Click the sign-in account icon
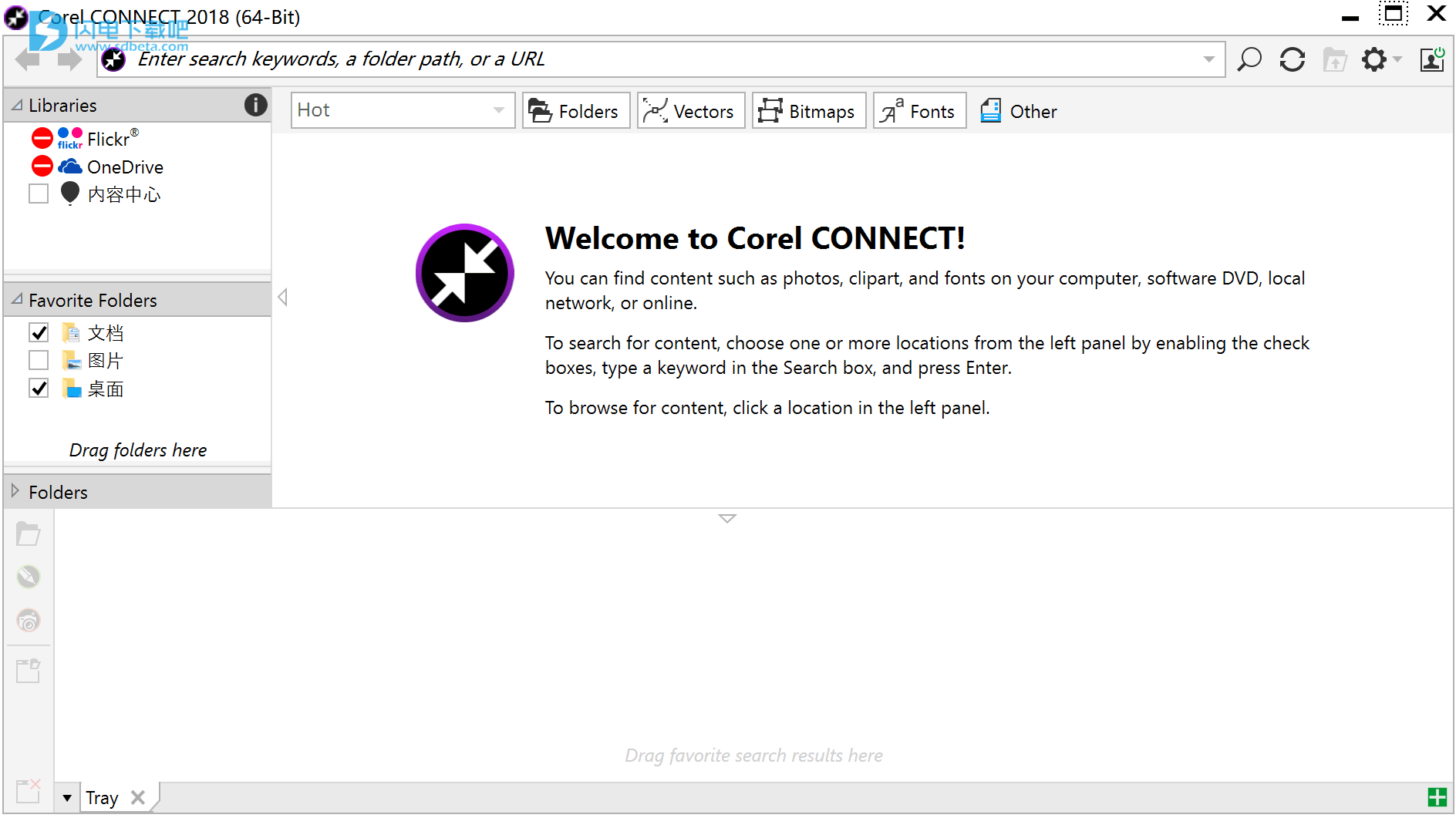The height and width of the screenshot is (818, 1456). pyautogui.click(x=1432, y=59)
